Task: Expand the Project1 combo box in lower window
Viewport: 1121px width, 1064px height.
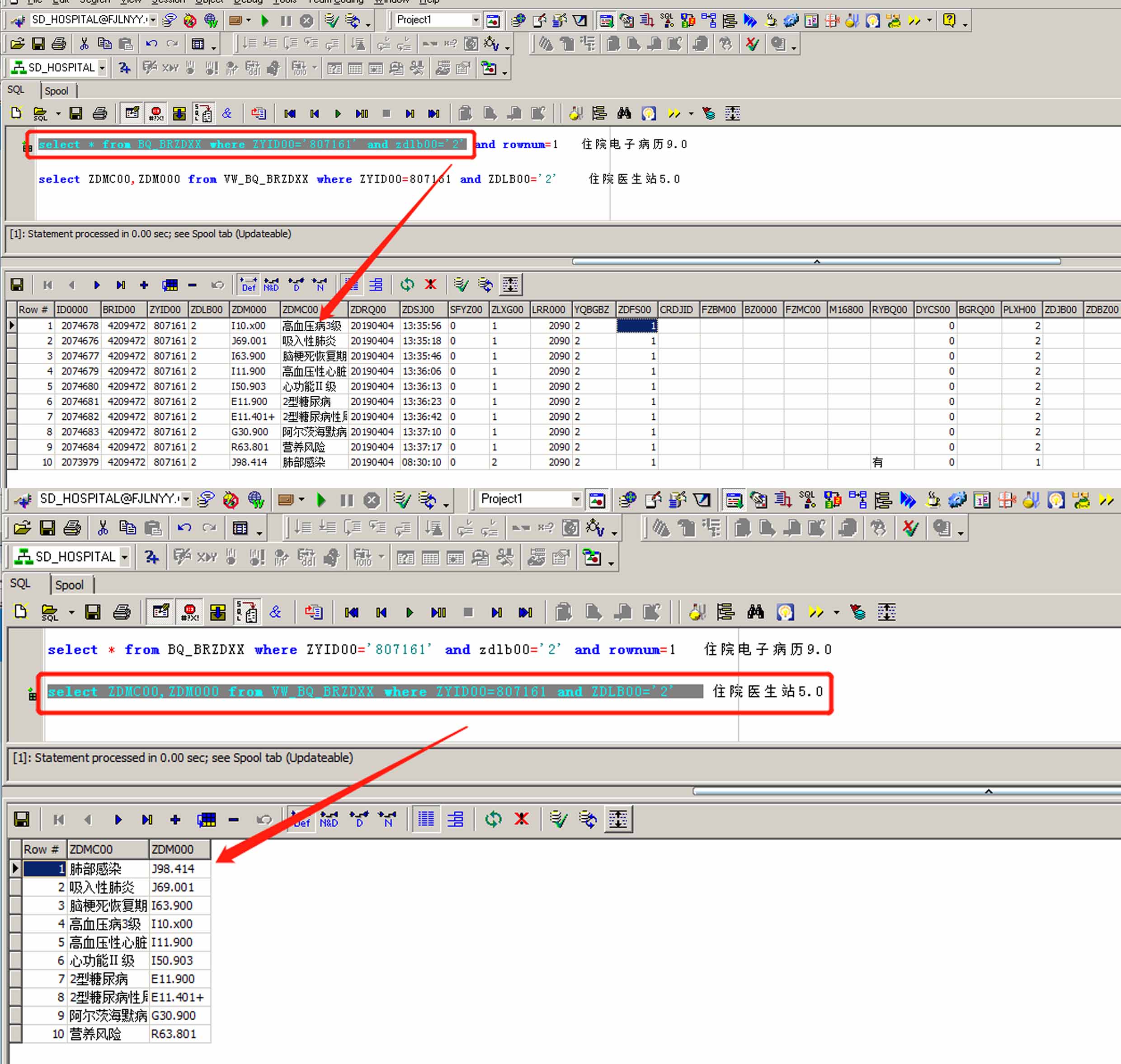Action: tap(576, 499)
